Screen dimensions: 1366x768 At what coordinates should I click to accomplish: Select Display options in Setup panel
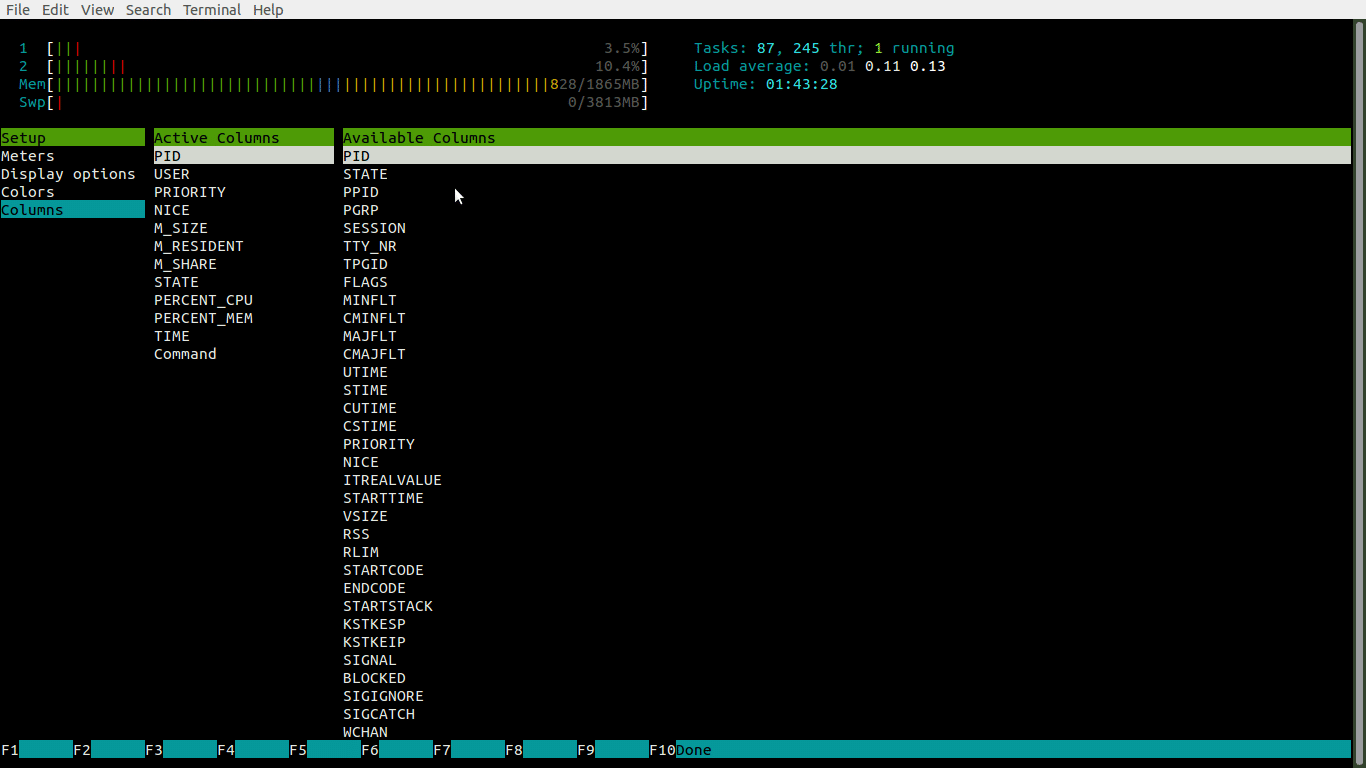click(68, 174)
